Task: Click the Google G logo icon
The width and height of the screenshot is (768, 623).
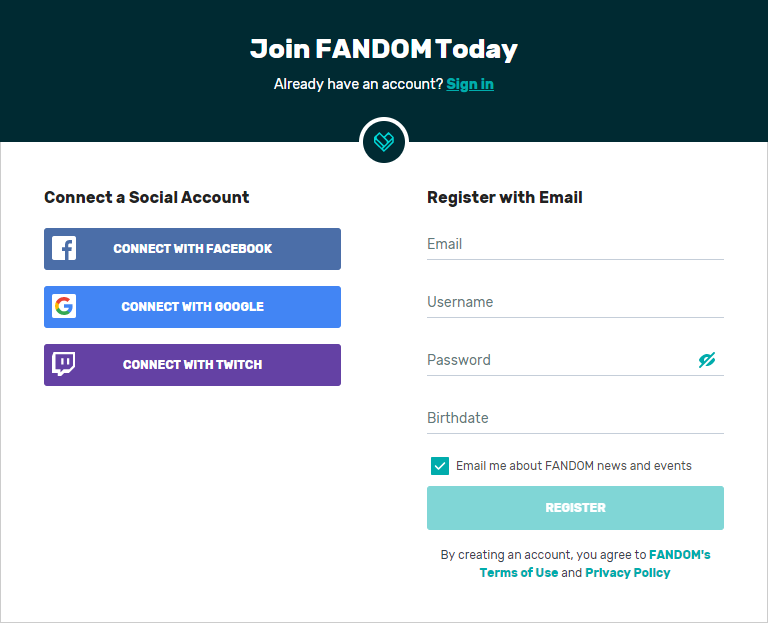Action: click(x=64, y=307)
